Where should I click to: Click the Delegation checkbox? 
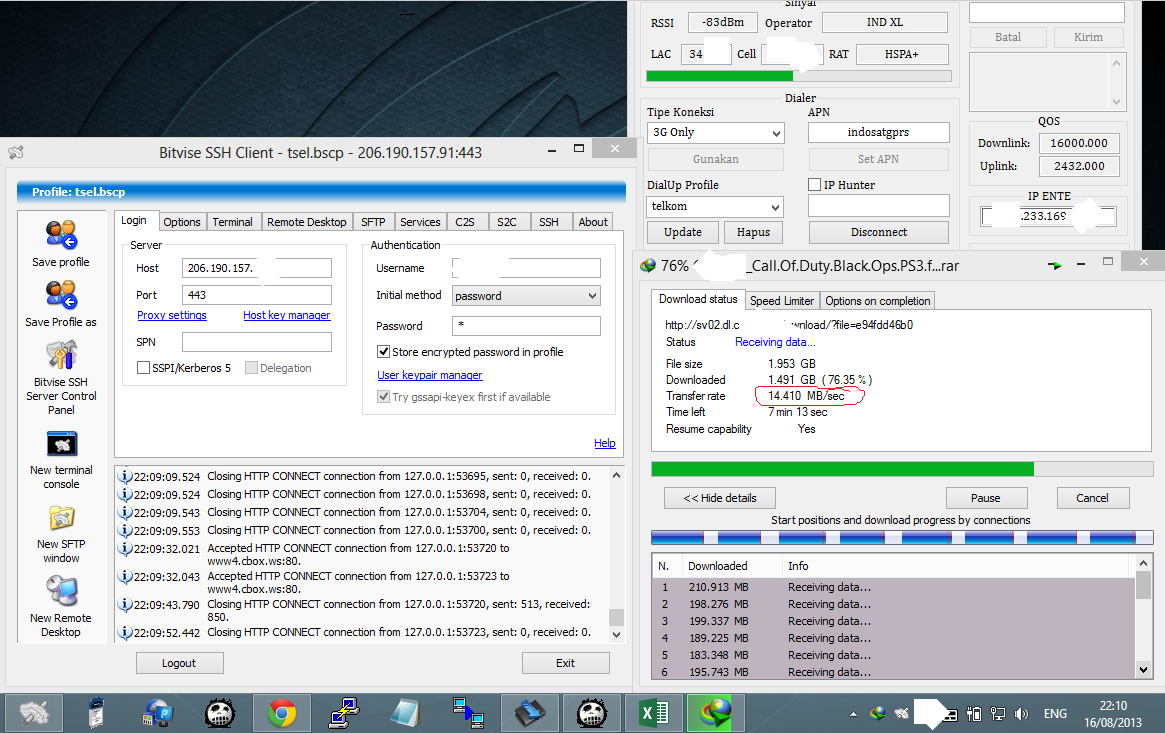coord(251,368)
